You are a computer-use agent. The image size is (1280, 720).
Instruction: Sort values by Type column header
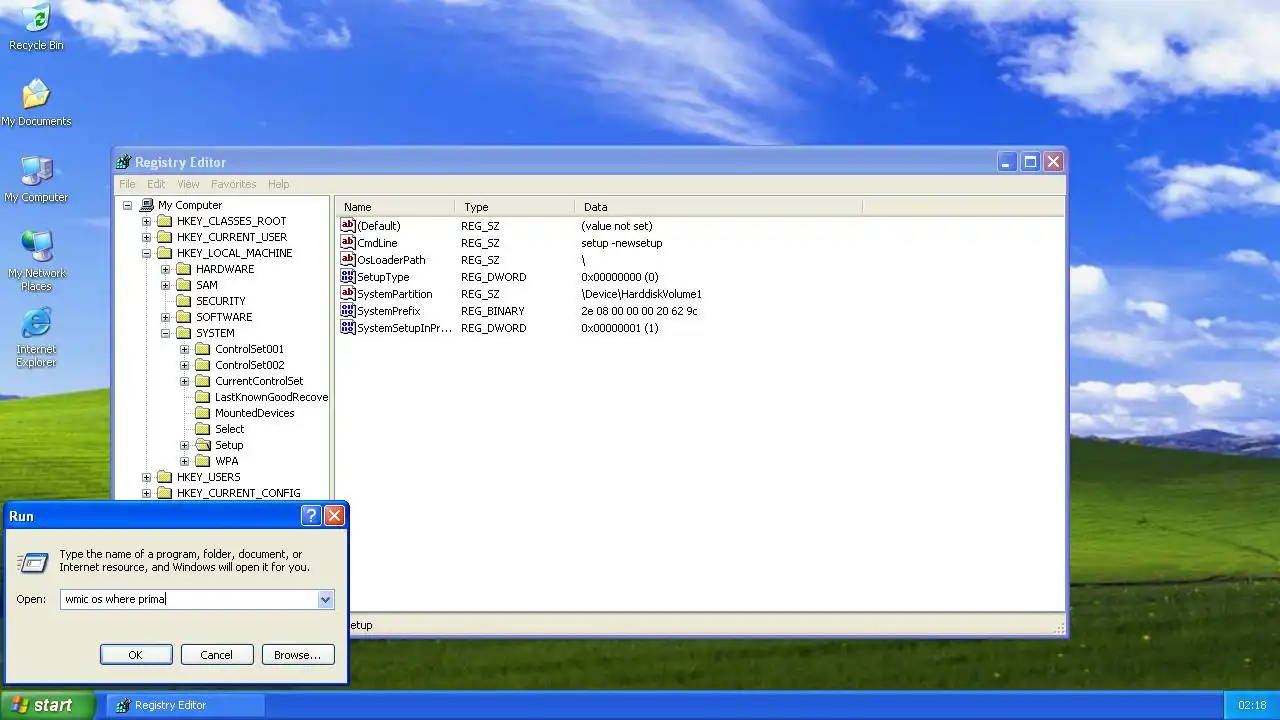click(x=515, y=207)
